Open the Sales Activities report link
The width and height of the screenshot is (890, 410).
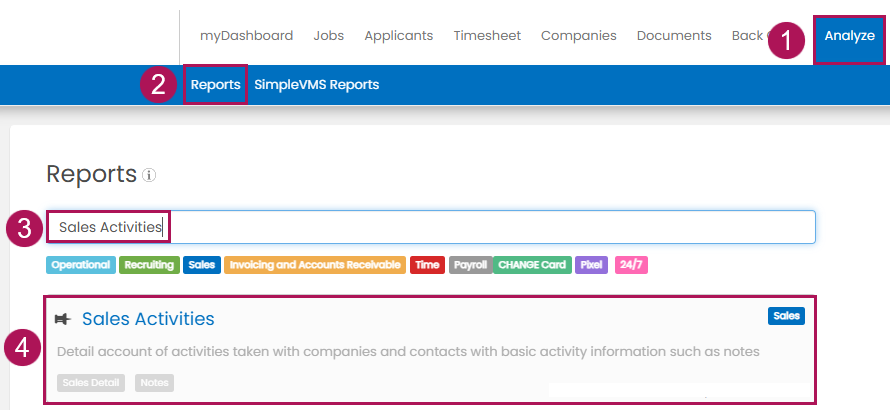148,319
